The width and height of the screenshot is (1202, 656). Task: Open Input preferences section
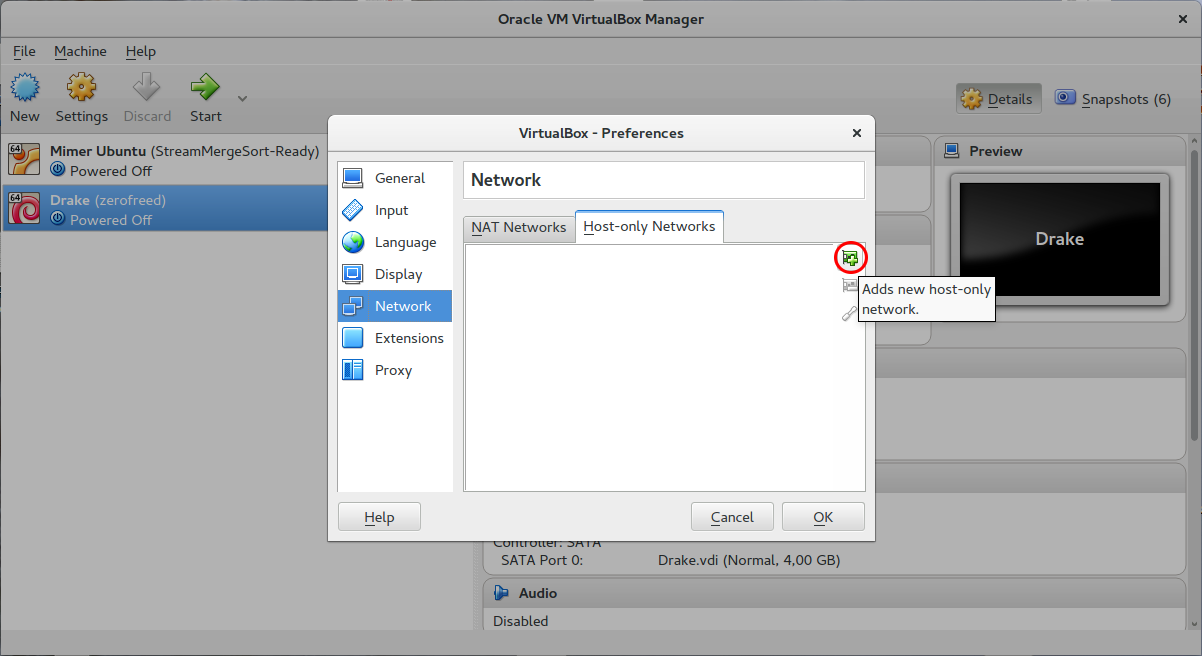[x=395, y=210]
